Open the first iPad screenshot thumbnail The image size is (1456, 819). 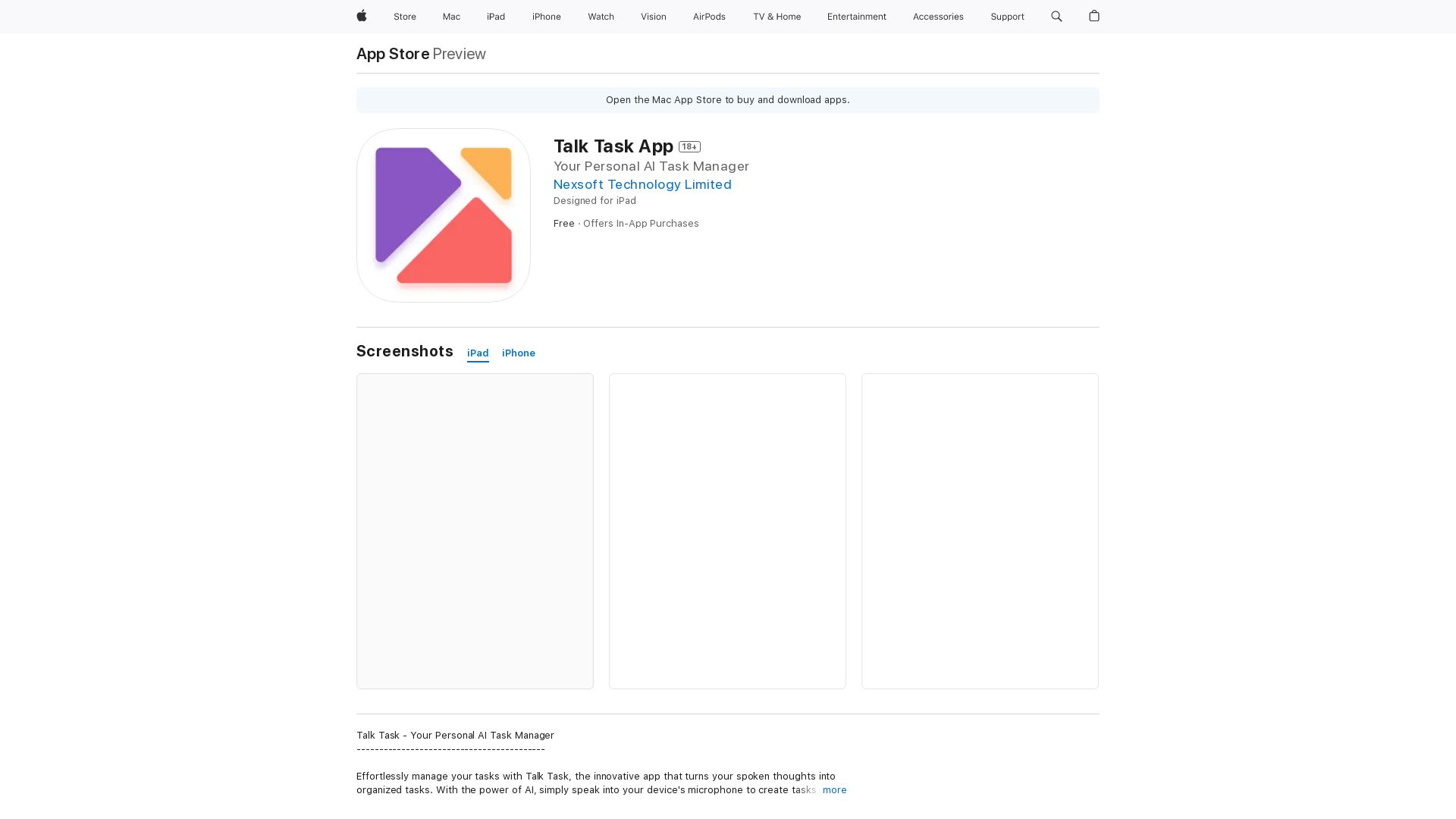tap(475, 531)
